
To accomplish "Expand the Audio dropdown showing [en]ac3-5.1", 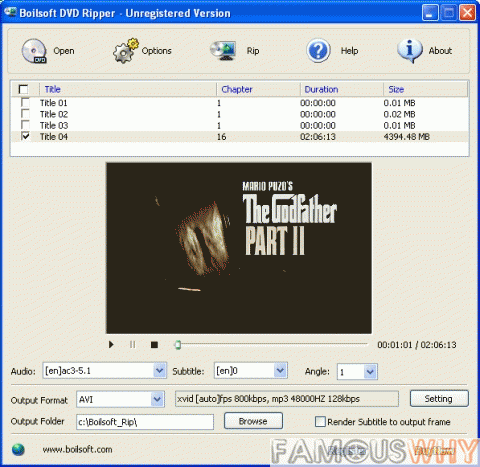I will click(159, 371).
